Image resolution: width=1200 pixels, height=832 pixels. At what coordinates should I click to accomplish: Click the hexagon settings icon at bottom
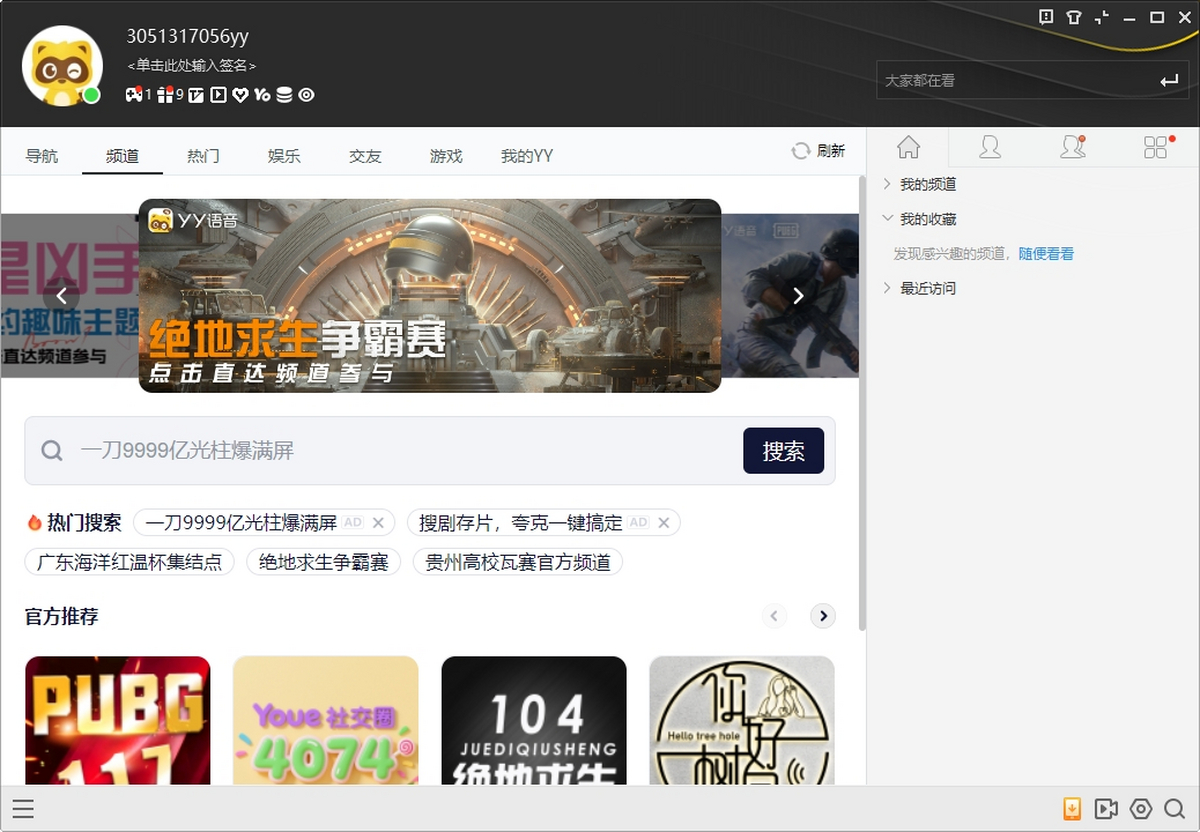[x=1141, y=809]
